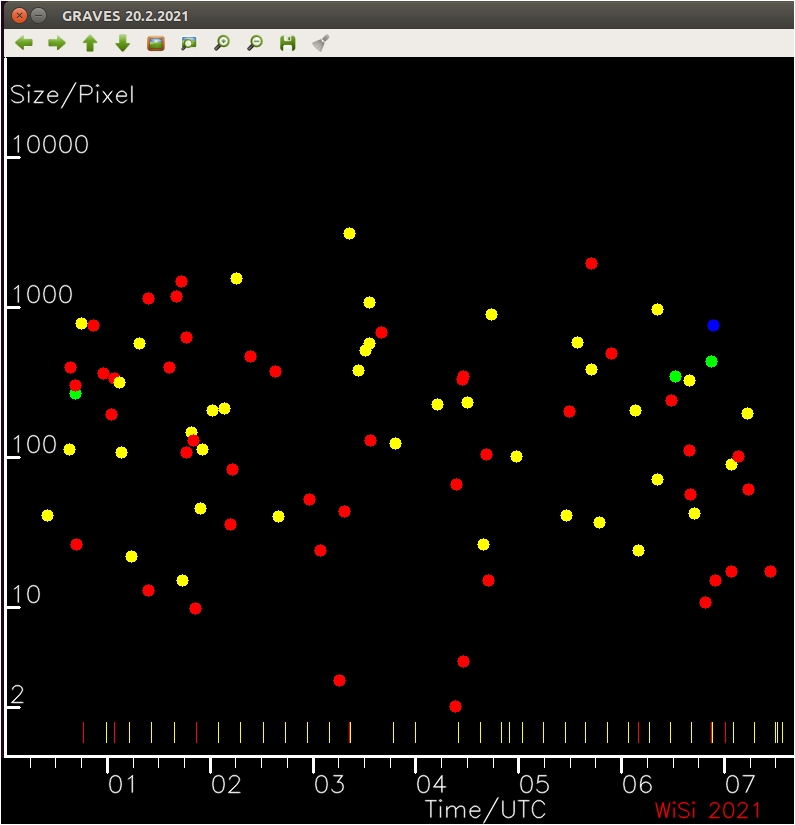Click the "07" hour label
Image resolution: width=795 pixels, height=825 pixels.
pos(740,784)
